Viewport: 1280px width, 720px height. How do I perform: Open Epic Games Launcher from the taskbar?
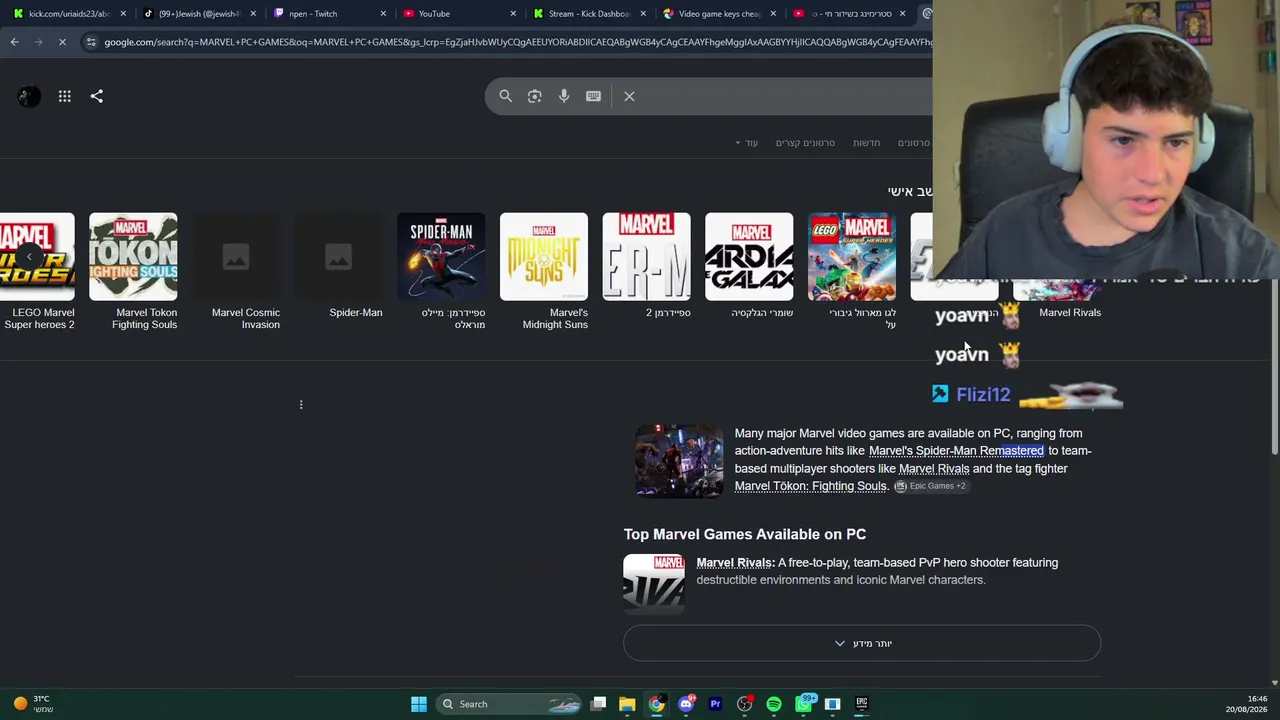pyautogui.click(x=862, y=704)
